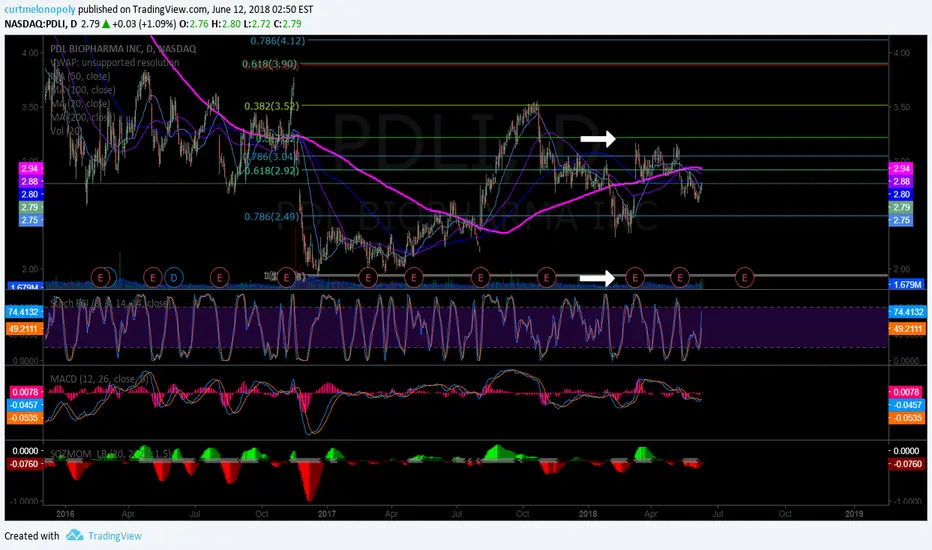Click the 2019 label on the time axis
Screen dimensions: 932x550
(x=854, y=514)
